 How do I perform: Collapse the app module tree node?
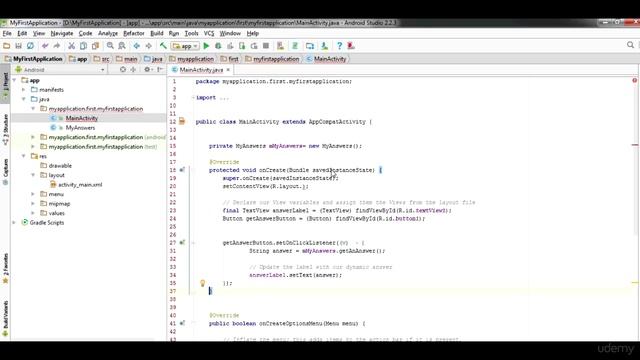pyautogui.click(x=15, y=80)
